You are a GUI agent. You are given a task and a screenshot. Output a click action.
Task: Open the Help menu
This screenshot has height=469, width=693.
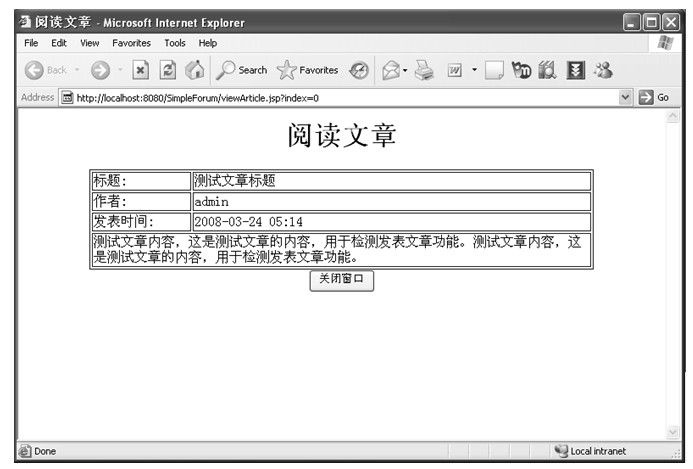pos(208,43)
